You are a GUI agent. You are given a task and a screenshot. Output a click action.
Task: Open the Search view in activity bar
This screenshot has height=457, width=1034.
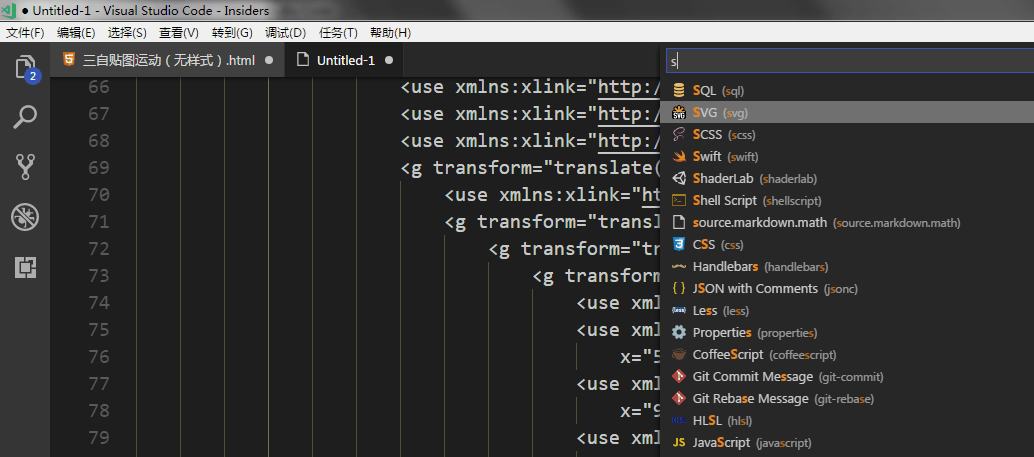click(x=25, y=117)
